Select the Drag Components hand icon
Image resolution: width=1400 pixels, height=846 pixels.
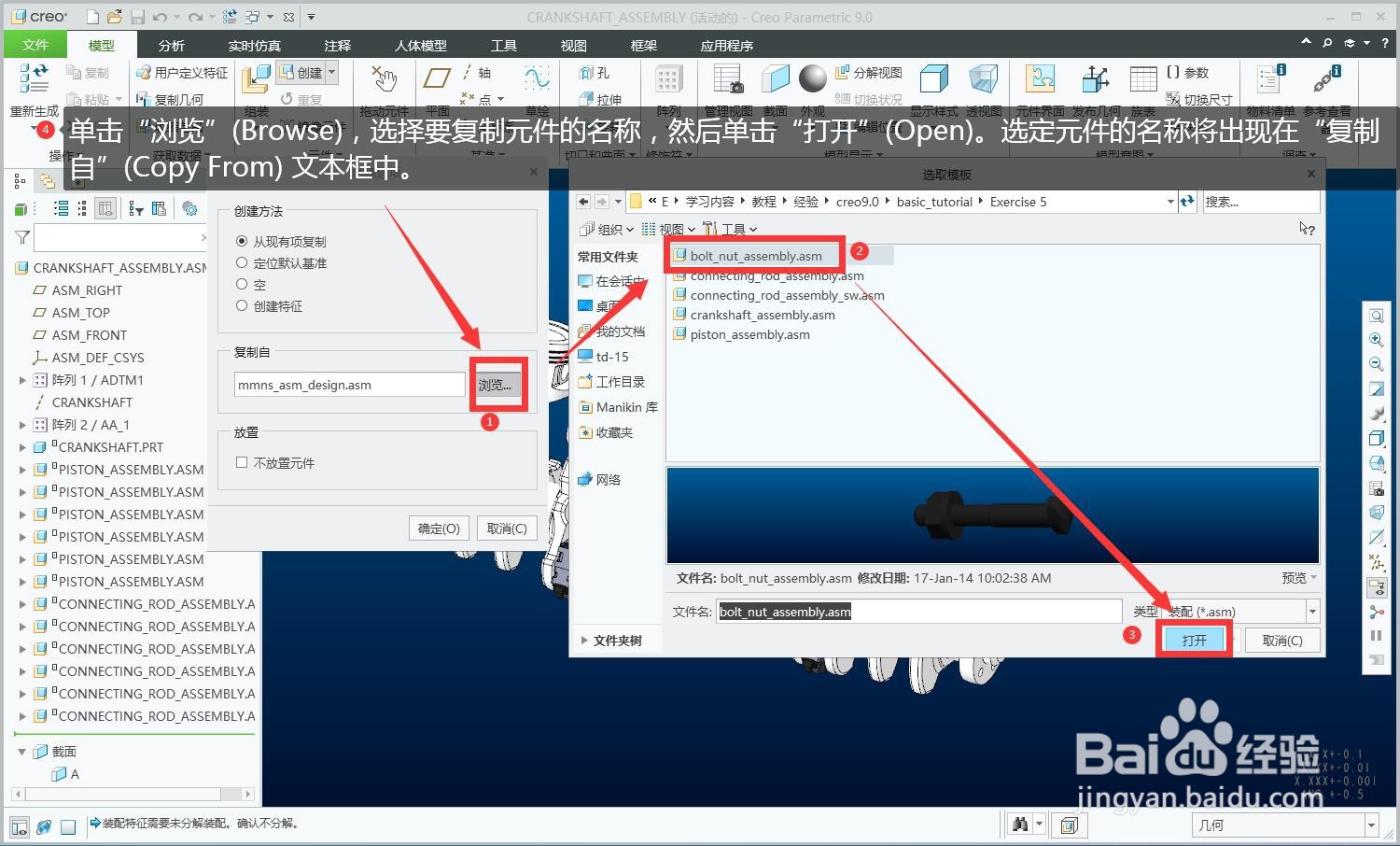(384, 79)
